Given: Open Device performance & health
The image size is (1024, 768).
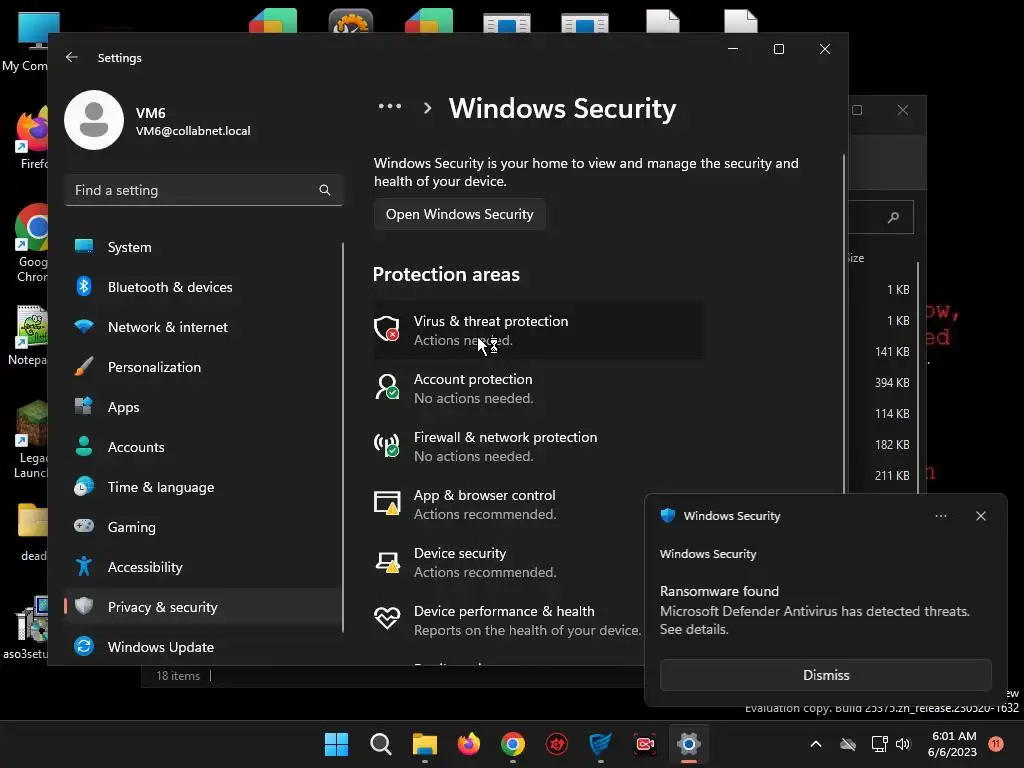Looking at the screenshot, I should tap(509, 620).
